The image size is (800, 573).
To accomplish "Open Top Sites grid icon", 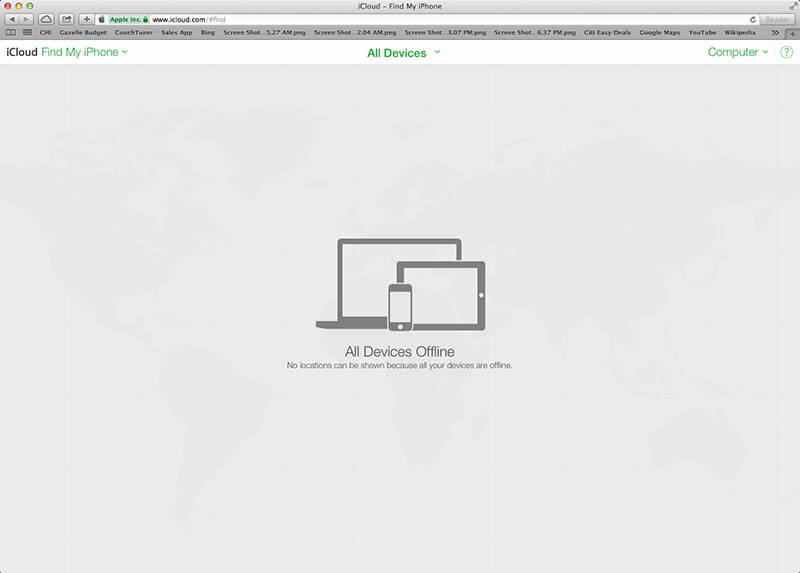I will (x=27, y=33).
